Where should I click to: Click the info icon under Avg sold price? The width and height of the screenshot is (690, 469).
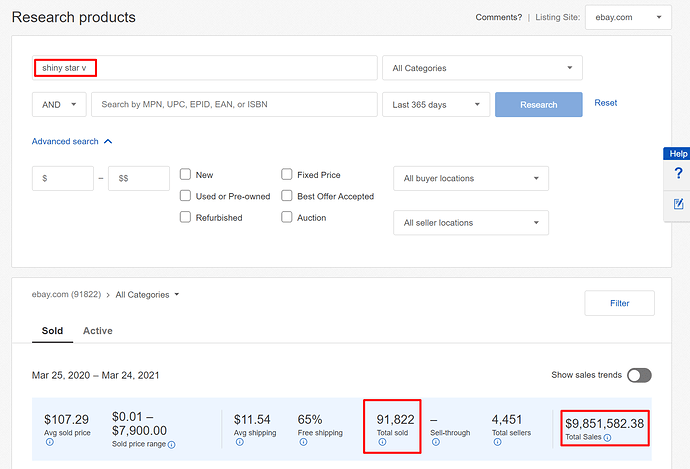[49, 441]
